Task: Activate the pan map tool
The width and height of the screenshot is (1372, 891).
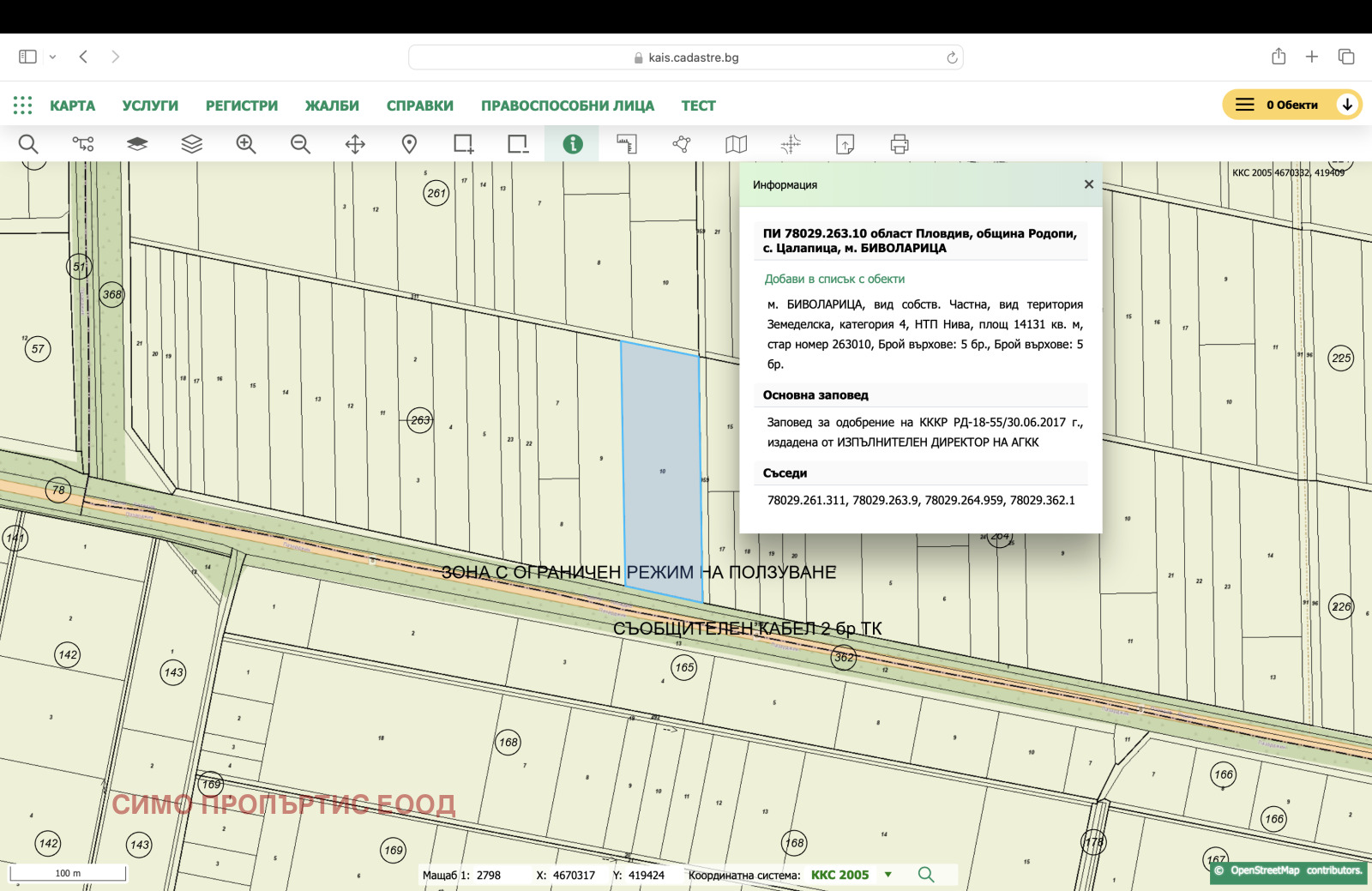Action: 355,144
